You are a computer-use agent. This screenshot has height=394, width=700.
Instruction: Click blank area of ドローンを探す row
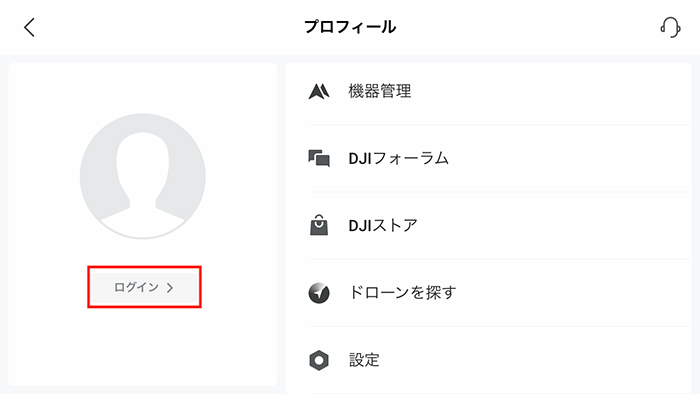click(x=571, y=293)
